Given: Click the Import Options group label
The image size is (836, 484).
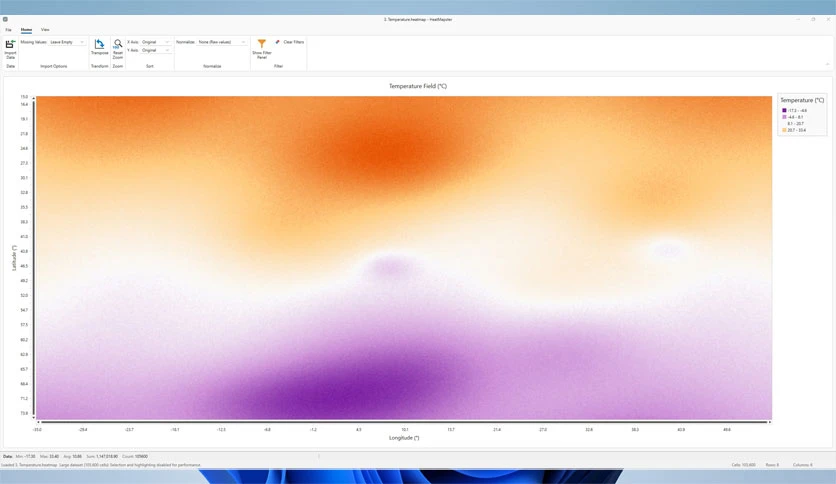Looking at the screenshot, I should tap(54, 66).
